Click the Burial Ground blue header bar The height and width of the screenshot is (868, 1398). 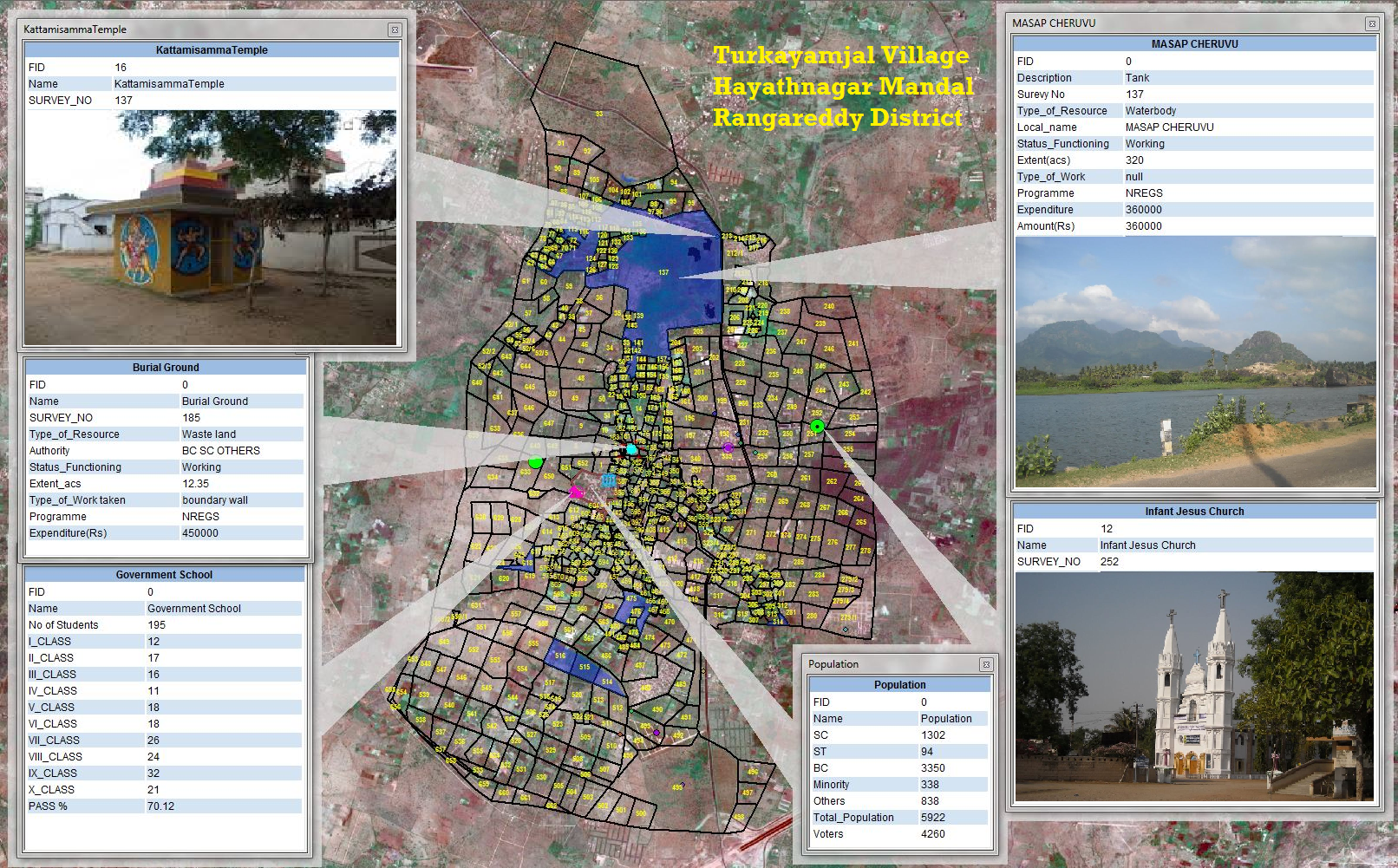pyautogui.click(x=166, y=368)
